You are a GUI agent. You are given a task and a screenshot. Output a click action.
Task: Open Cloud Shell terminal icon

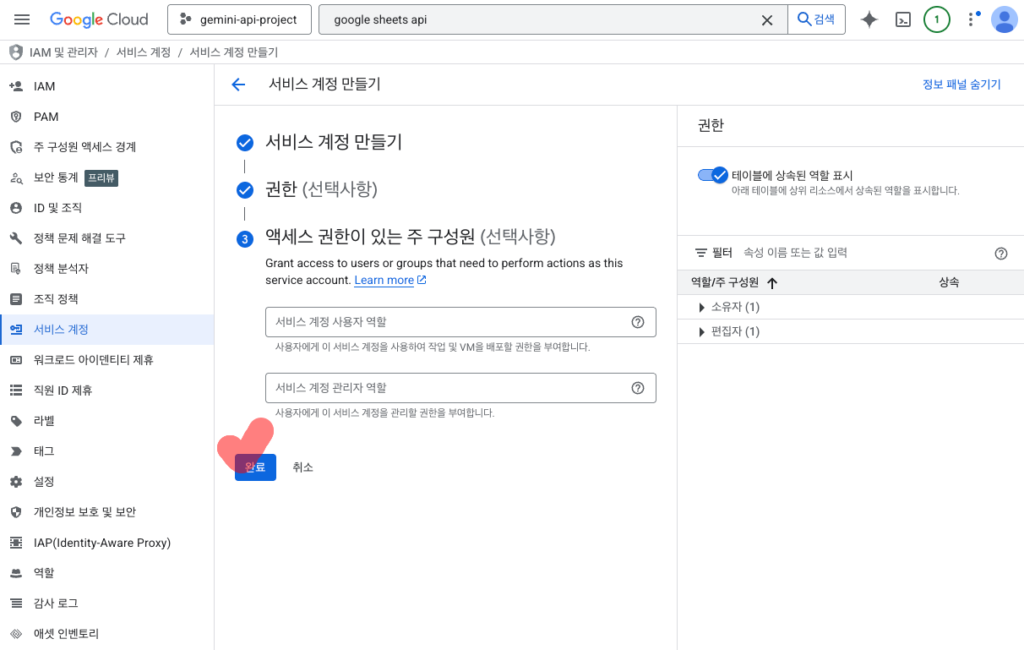[x=903, y=20]
